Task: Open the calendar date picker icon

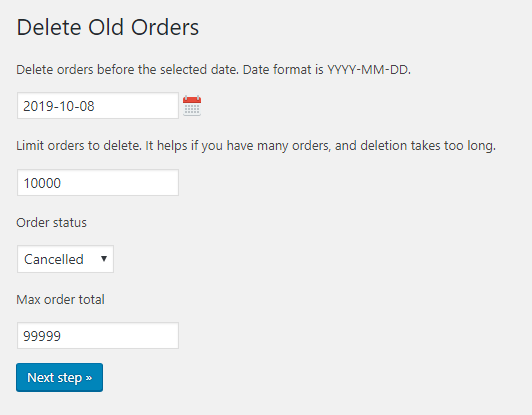Action: tap(192, 106)
